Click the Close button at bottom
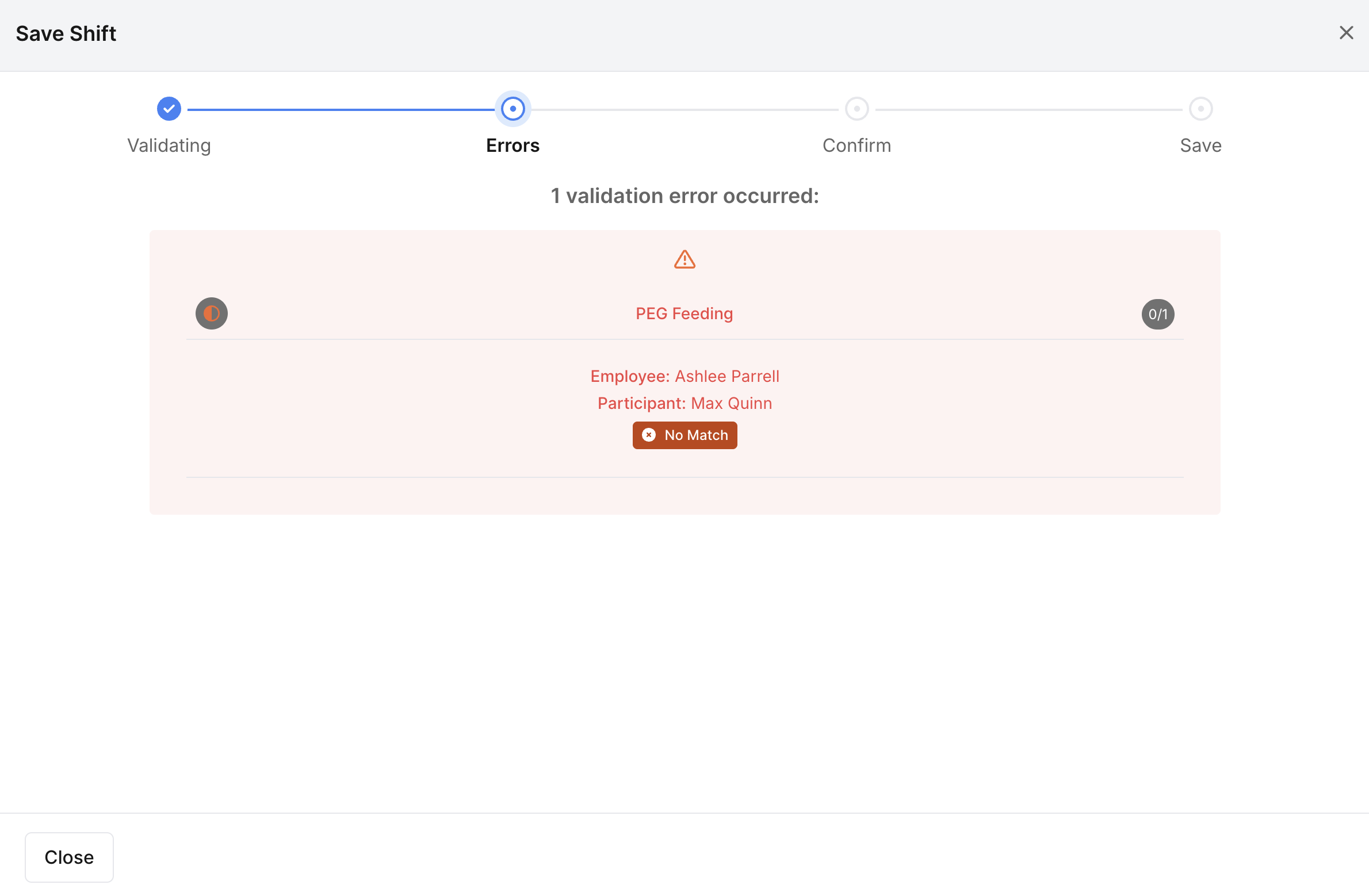 (x=69, y=857)
